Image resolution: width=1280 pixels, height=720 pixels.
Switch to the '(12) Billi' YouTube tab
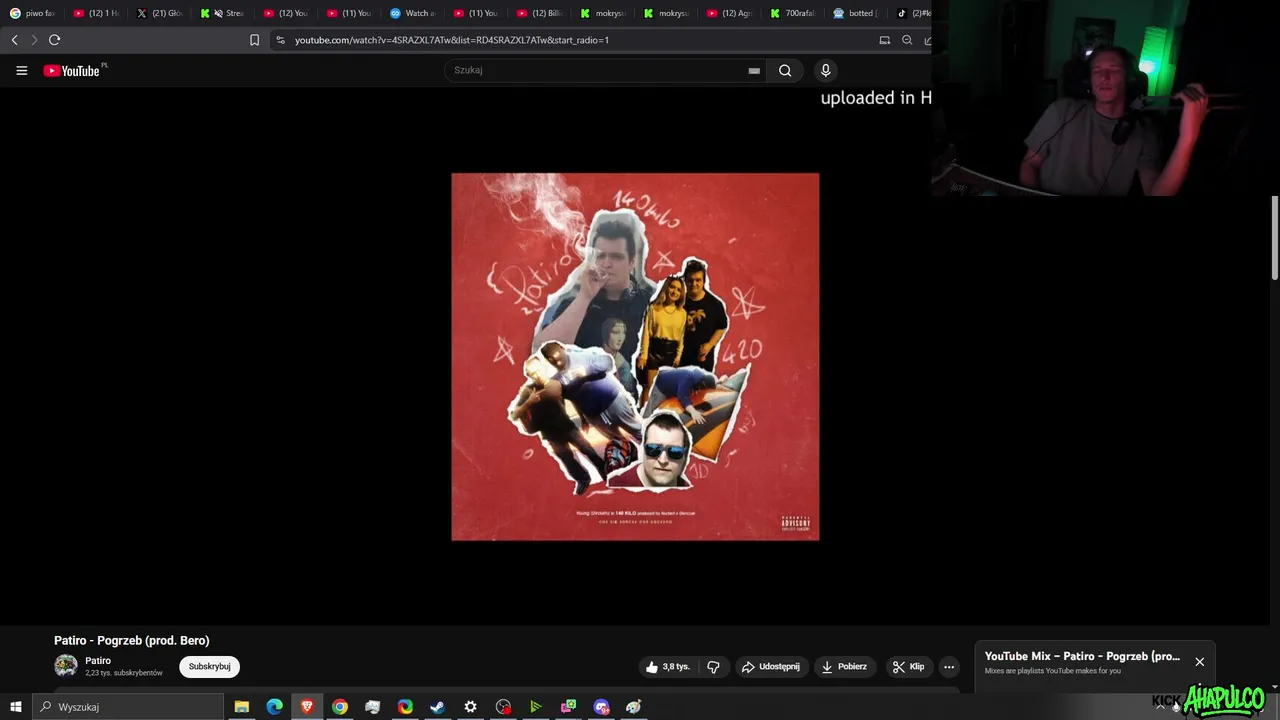coord(539,13)
